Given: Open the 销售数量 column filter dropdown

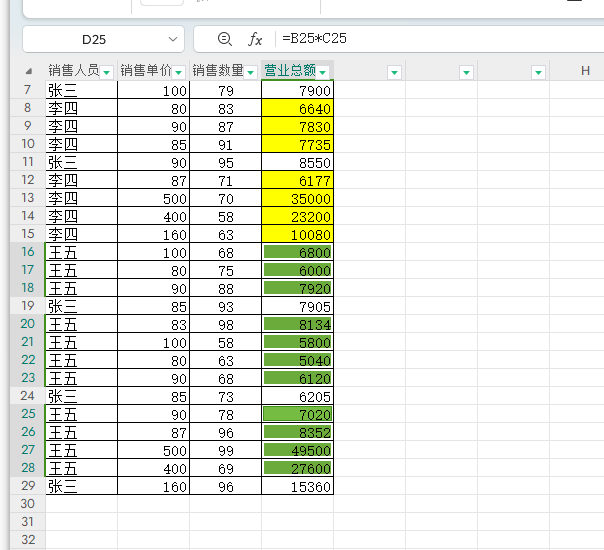Looking at the screenshot, I should (x=250, y=72).
